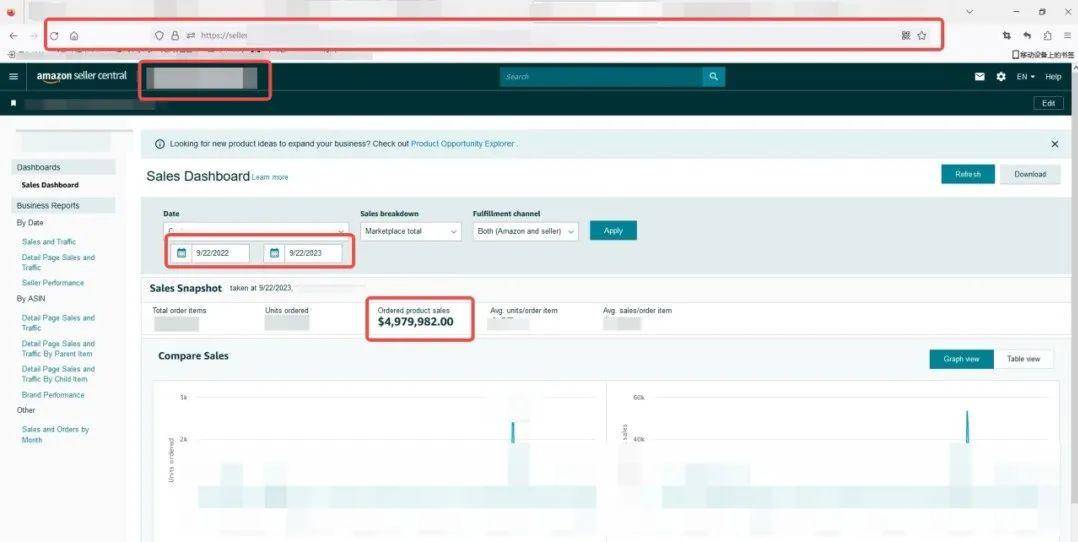This screenshot has height=542, width=1078.
Task: Open the Help menu in header
Action: point(1053,77)
